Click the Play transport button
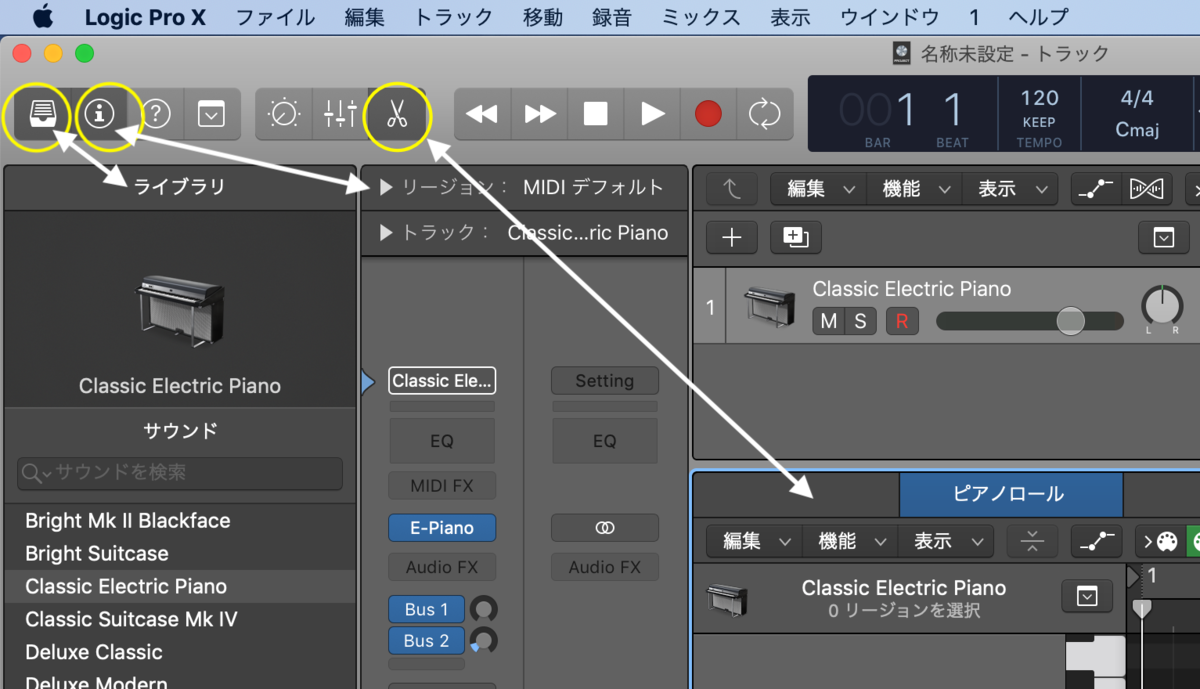This screenshot has width=1200, height=689. pyautogui.click(x=652, y=113)
